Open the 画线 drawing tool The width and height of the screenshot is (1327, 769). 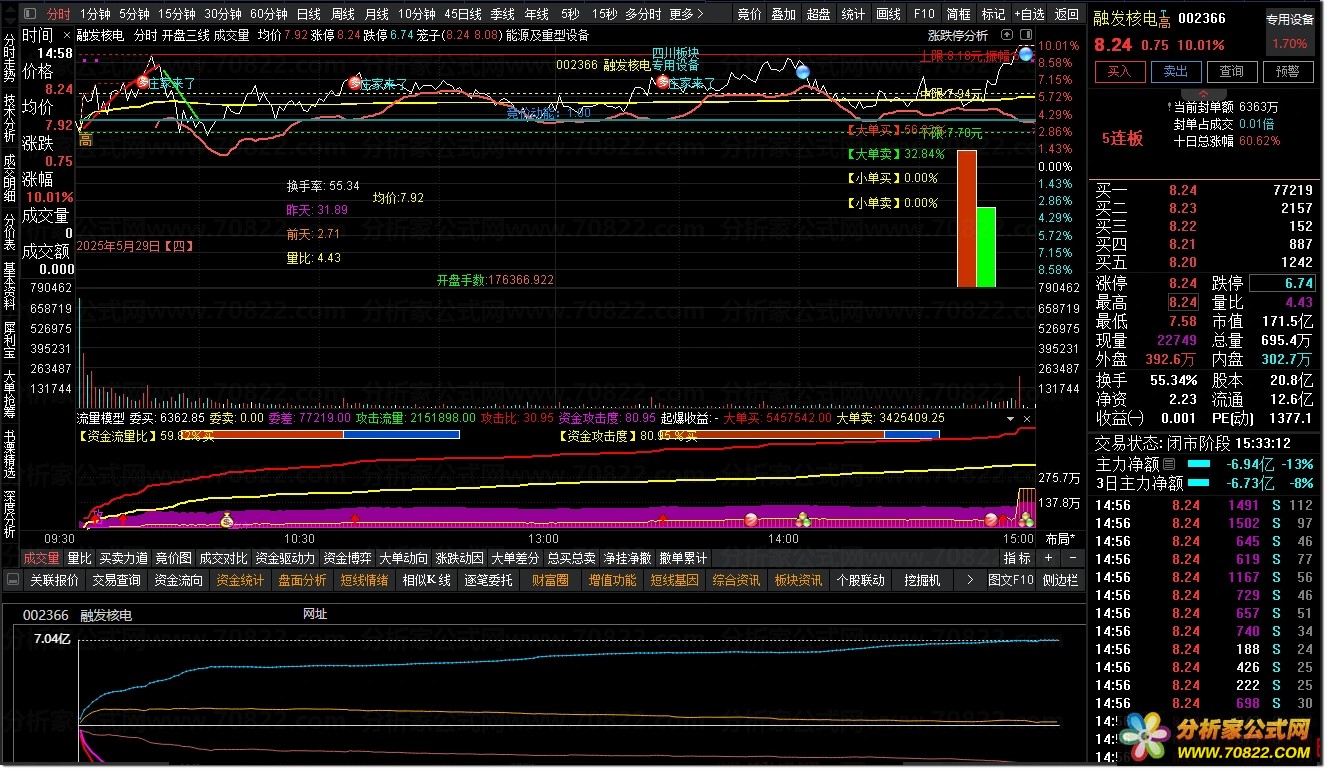(x=888, y=14)
